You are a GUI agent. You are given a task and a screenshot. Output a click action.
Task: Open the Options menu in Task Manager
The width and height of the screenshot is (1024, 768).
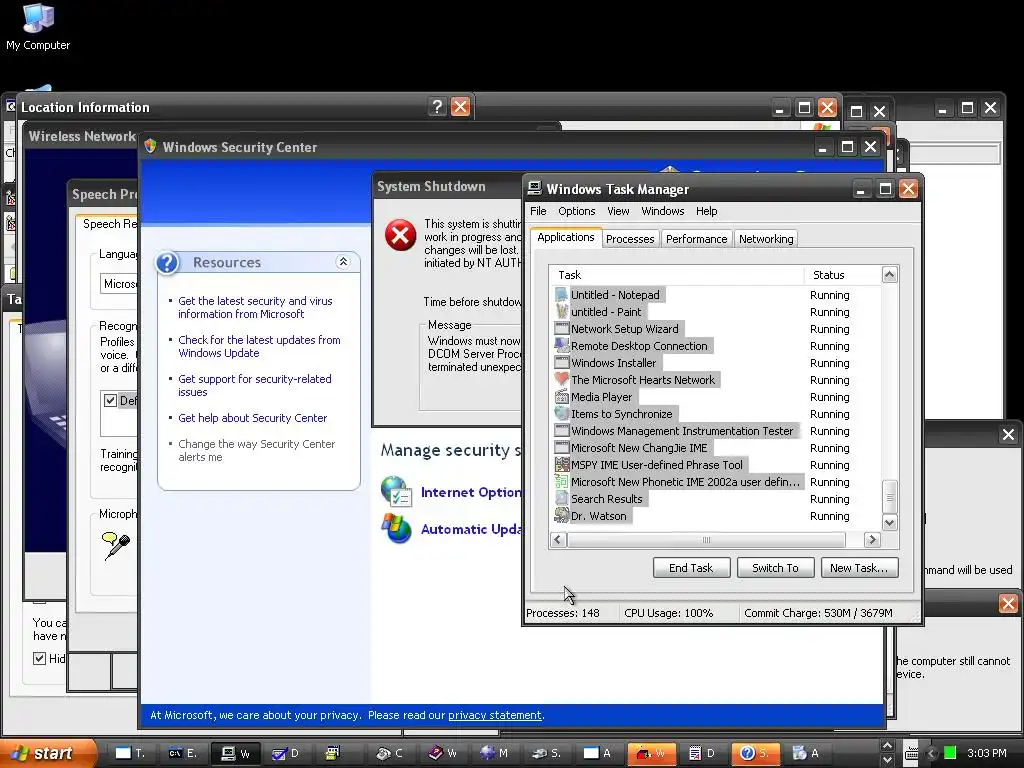pos(577,211)
